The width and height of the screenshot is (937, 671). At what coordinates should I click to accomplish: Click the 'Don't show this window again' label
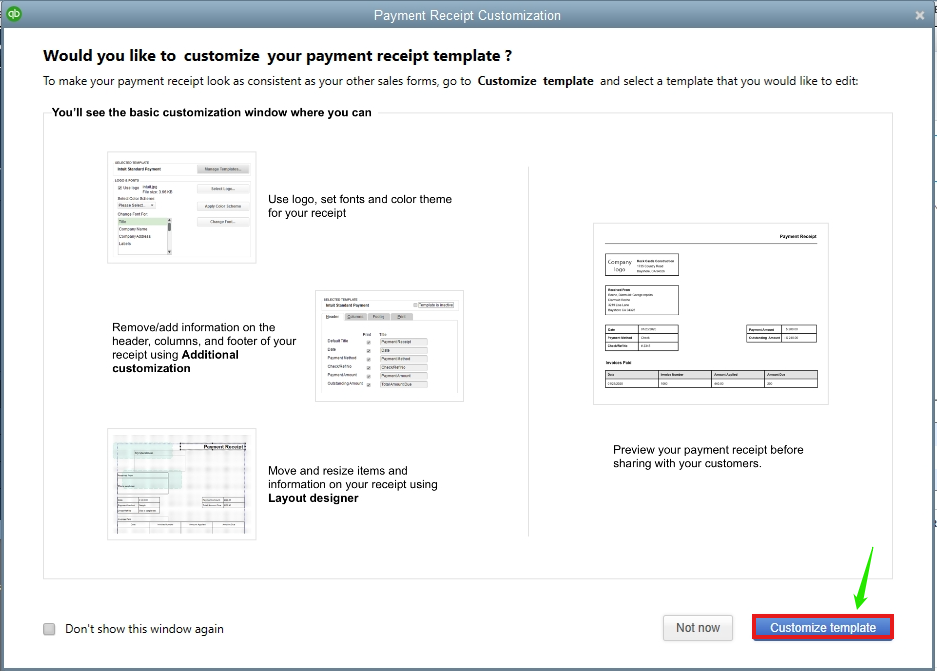coord(144,629)
